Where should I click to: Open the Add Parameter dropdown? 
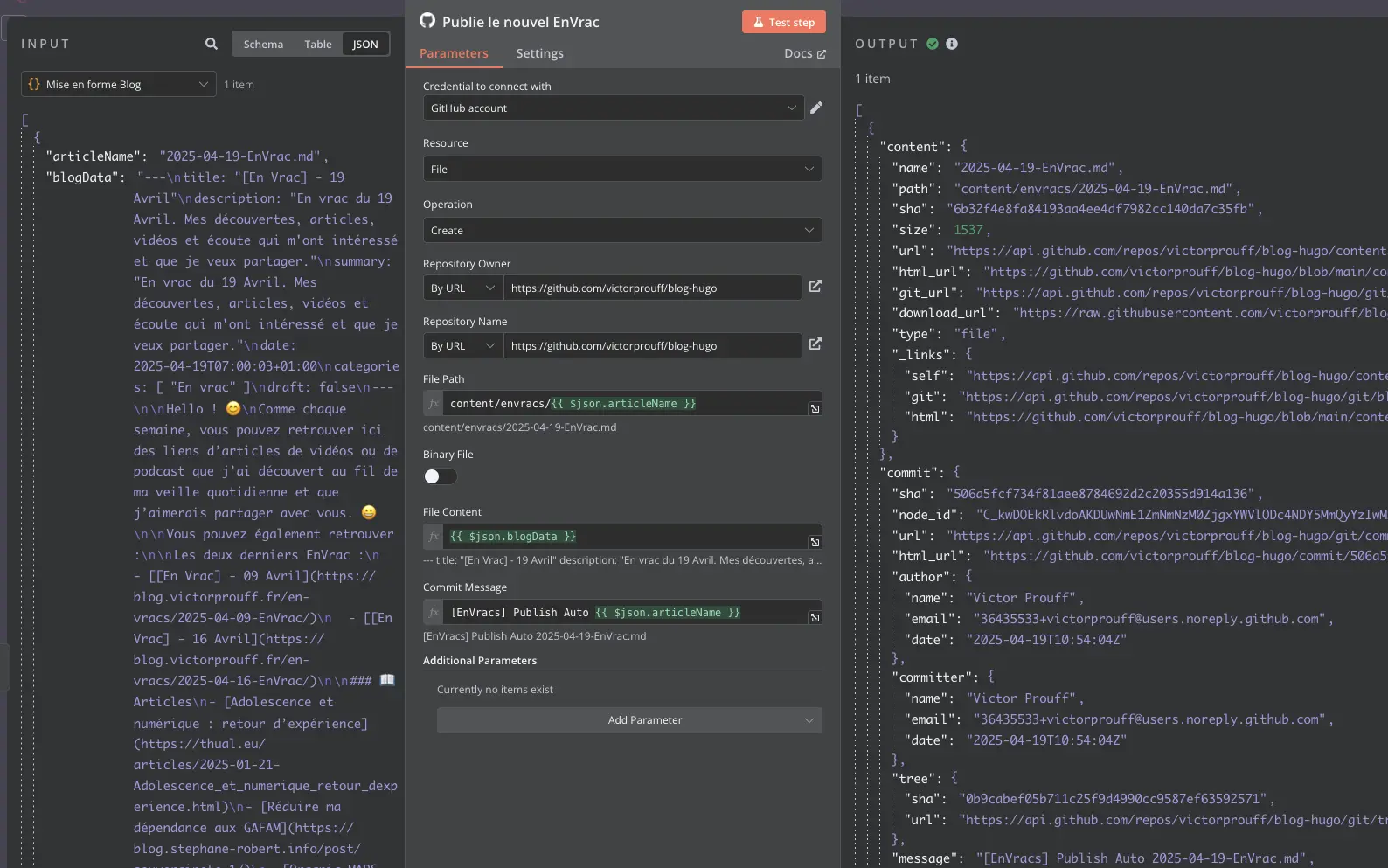click(629, 720)
